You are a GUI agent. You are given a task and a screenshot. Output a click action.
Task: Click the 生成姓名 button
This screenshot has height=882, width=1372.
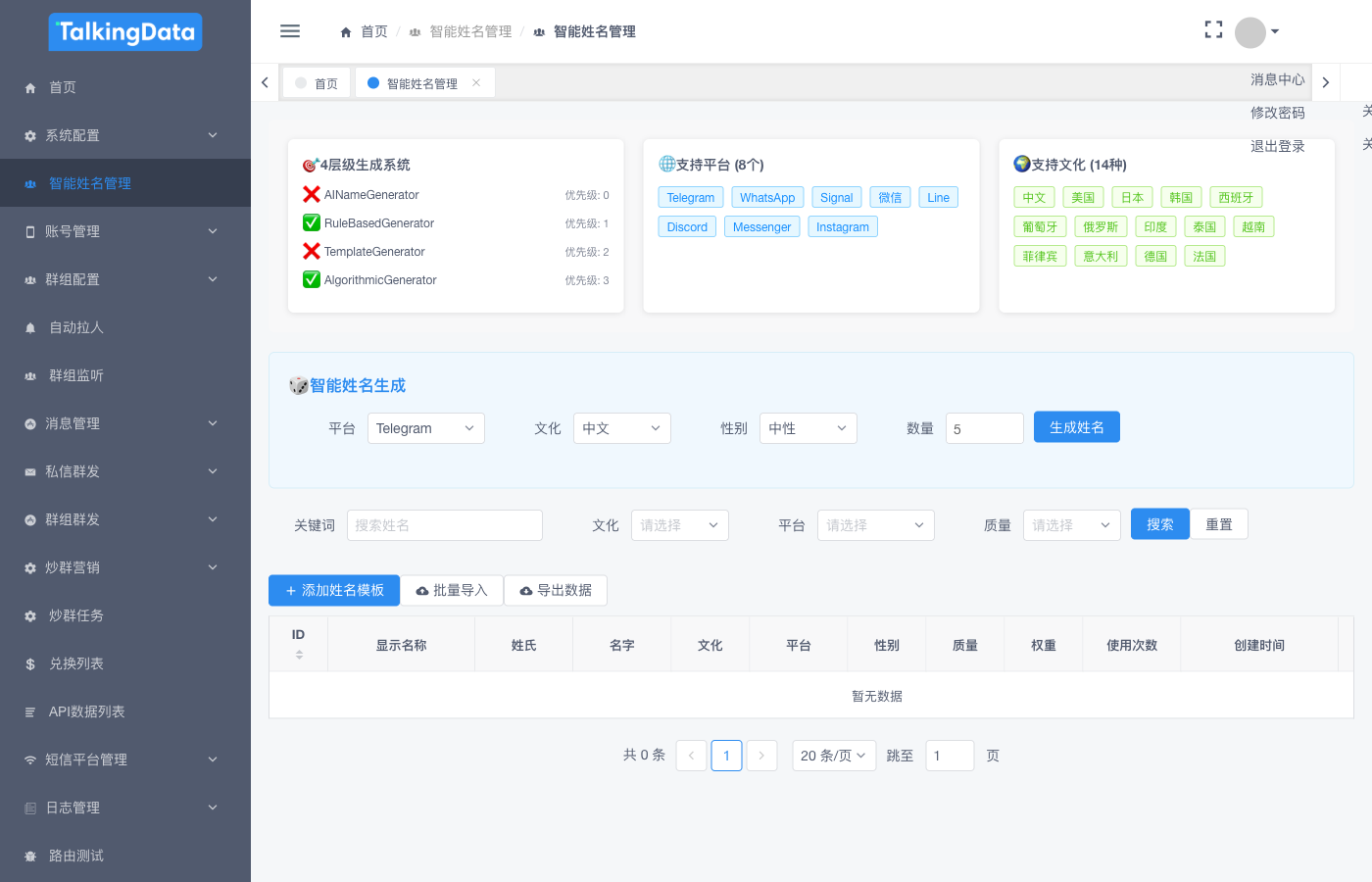1076,427
